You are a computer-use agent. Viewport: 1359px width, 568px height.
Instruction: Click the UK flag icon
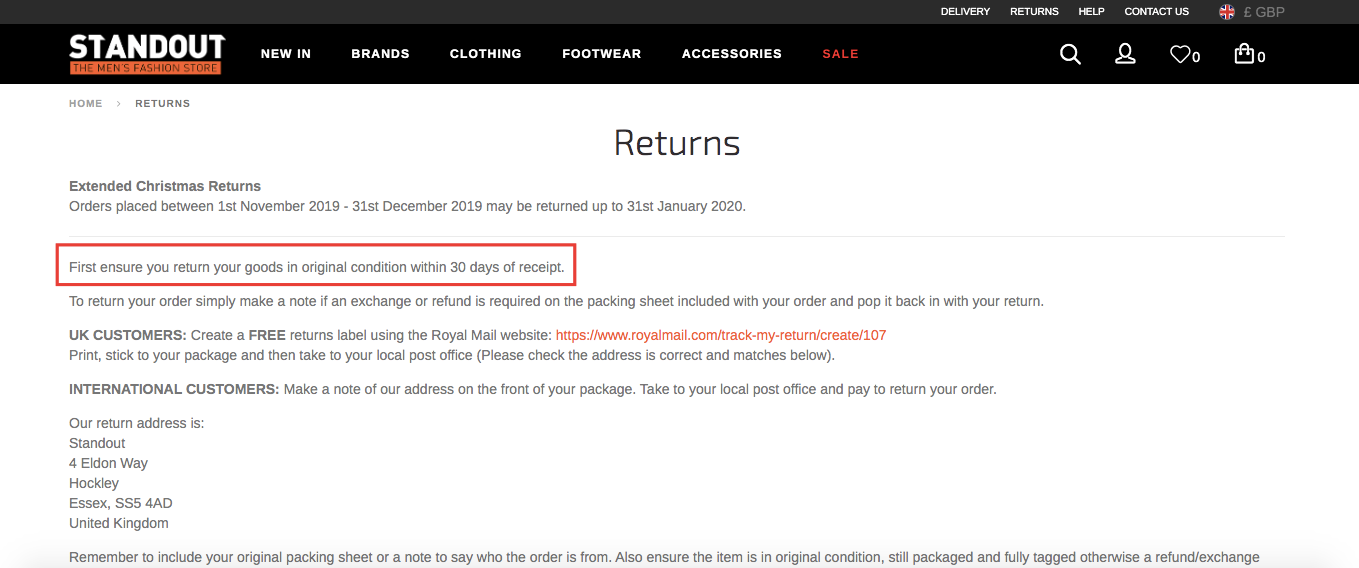tap(1227, 12)
